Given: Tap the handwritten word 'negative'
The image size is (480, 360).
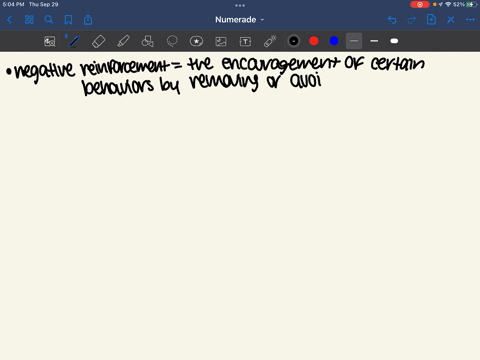Looking at the screenshot, I should click(x=45, y=71).
